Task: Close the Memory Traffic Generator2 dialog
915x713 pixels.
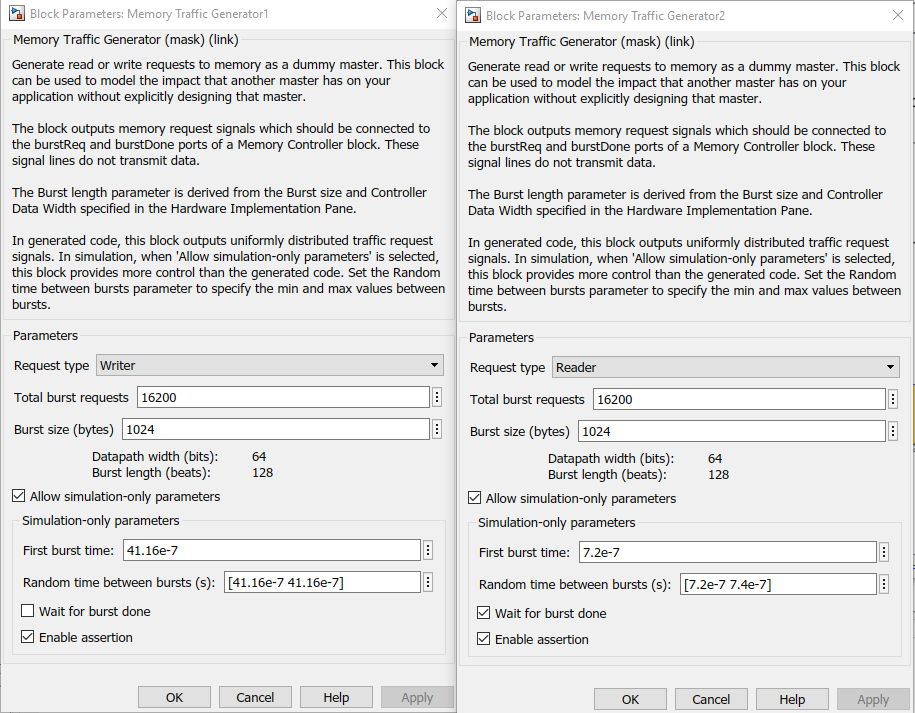Action: tap(897, 15)
